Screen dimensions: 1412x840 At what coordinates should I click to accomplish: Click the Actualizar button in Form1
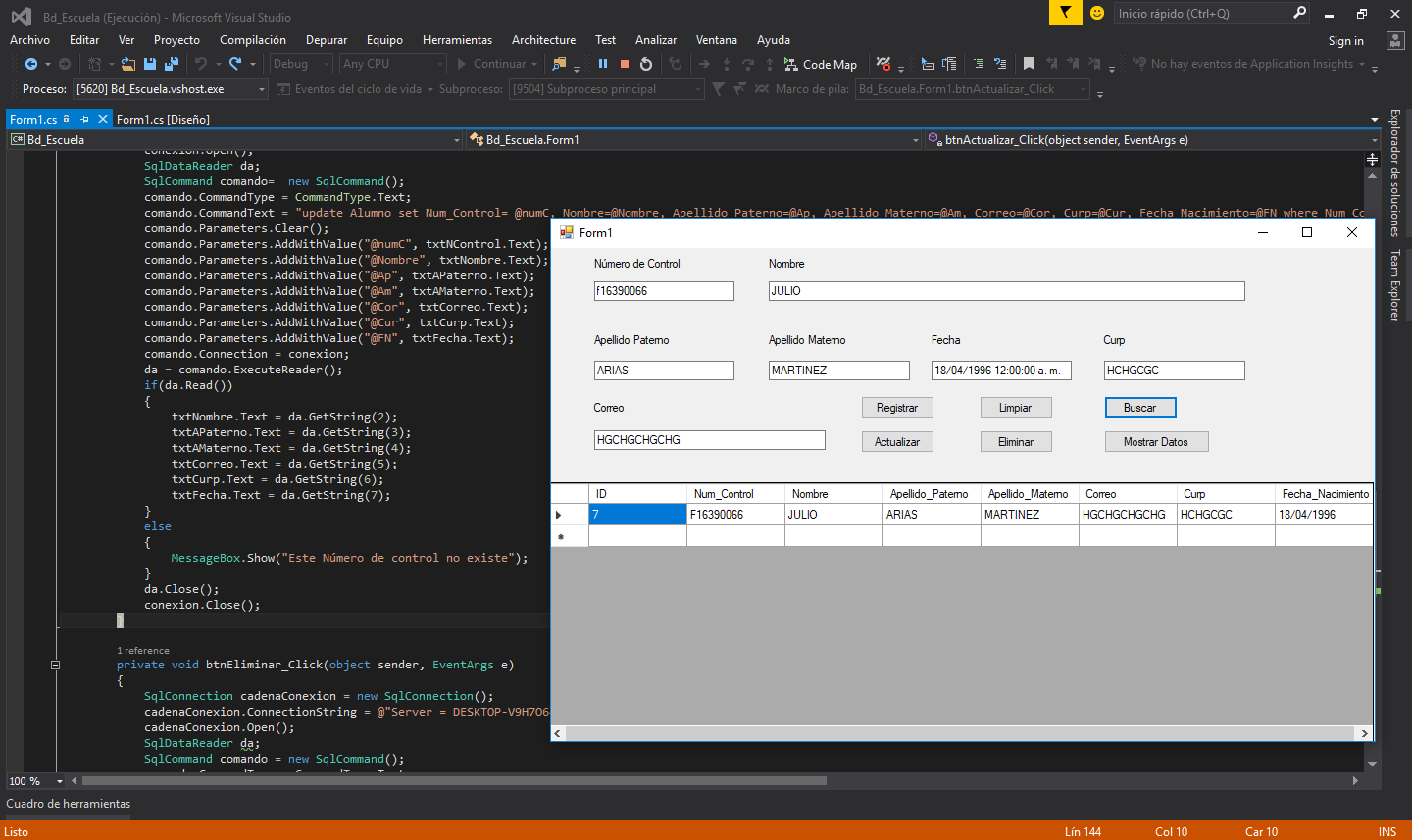tap(897, 442)
